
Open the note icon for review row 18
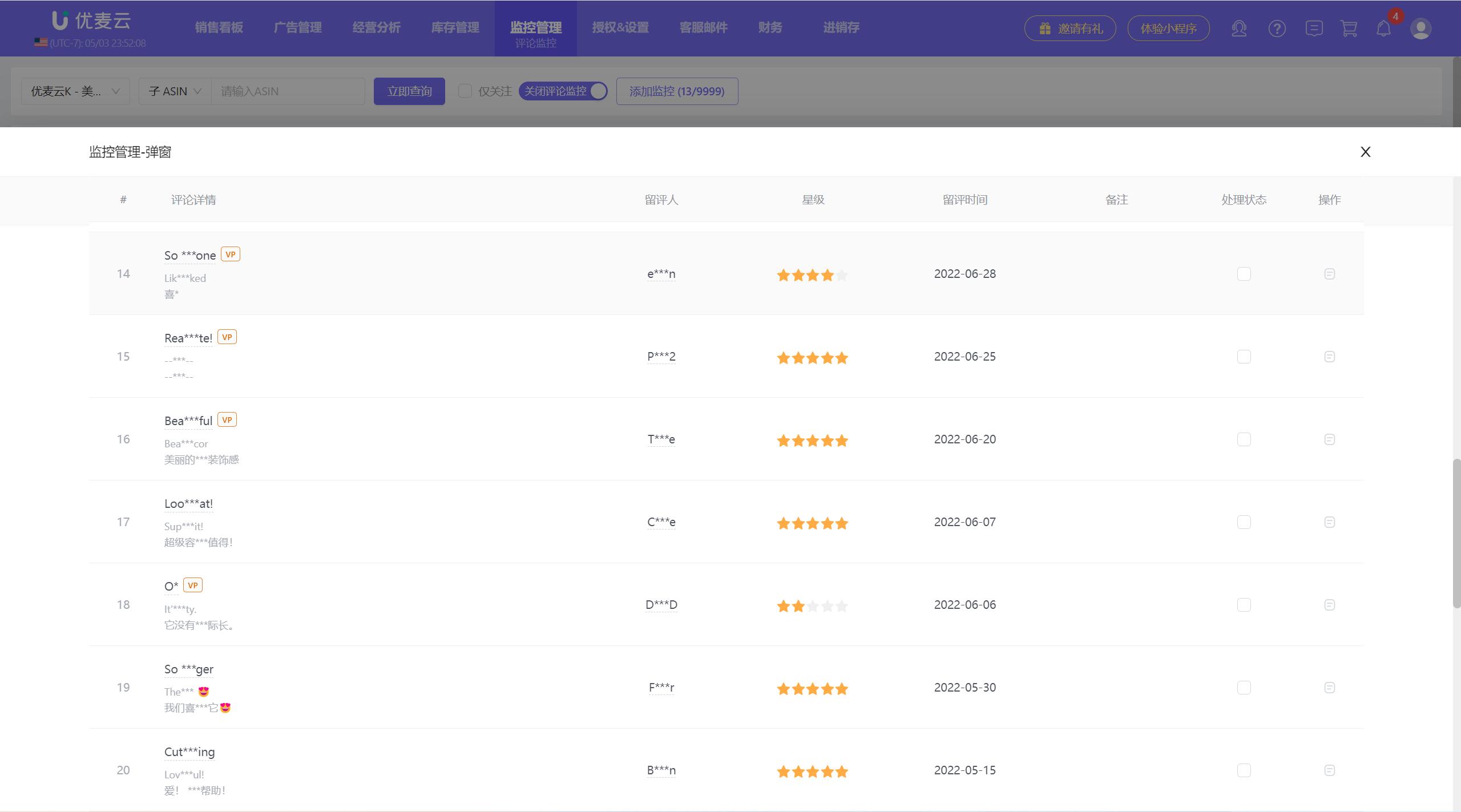[1329, 605]
